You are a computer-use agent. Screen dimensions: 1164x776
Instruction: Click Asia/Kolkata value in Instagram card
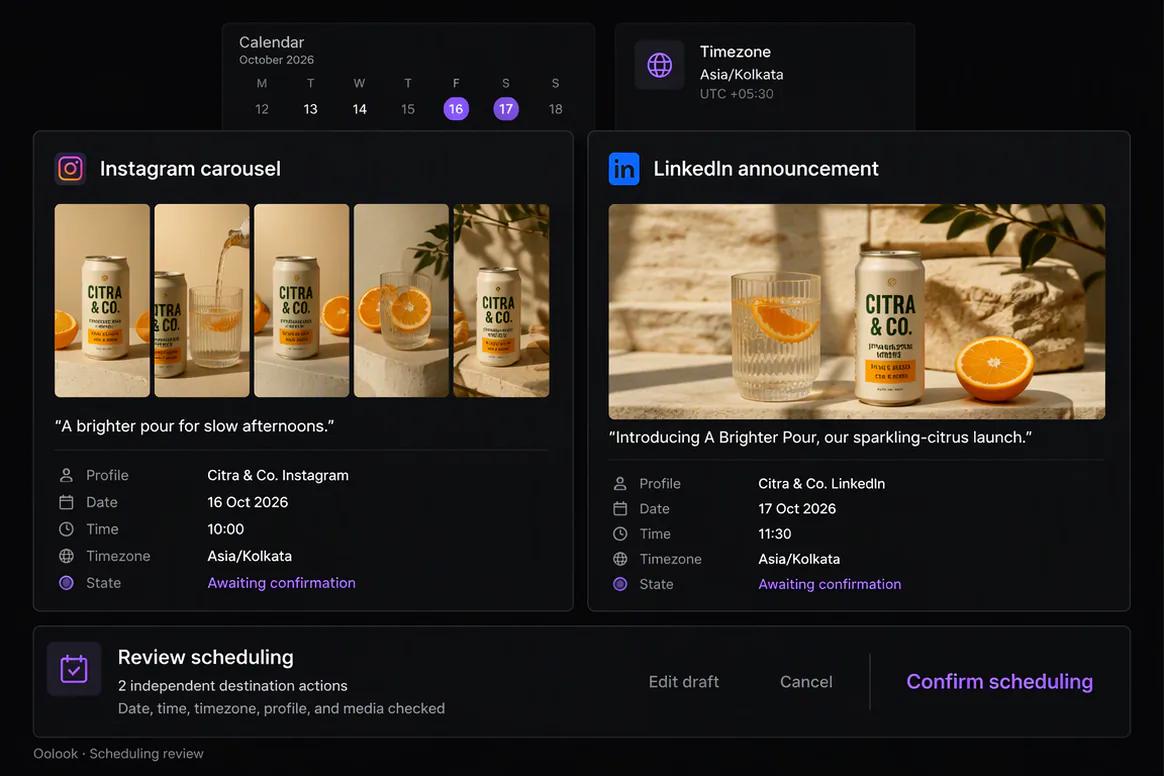249,556
